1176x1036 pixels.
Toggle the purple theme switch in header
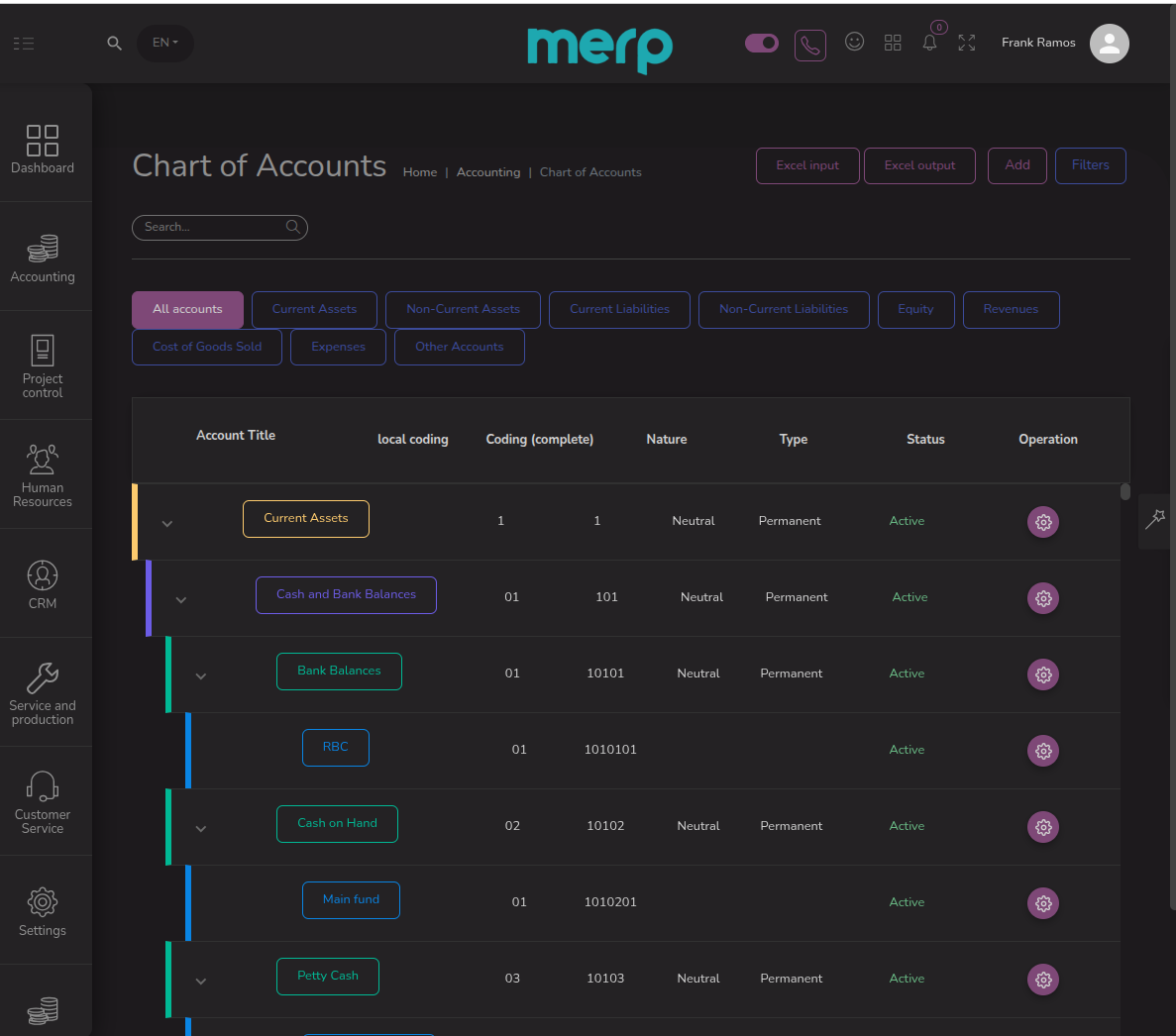point(761,43)
